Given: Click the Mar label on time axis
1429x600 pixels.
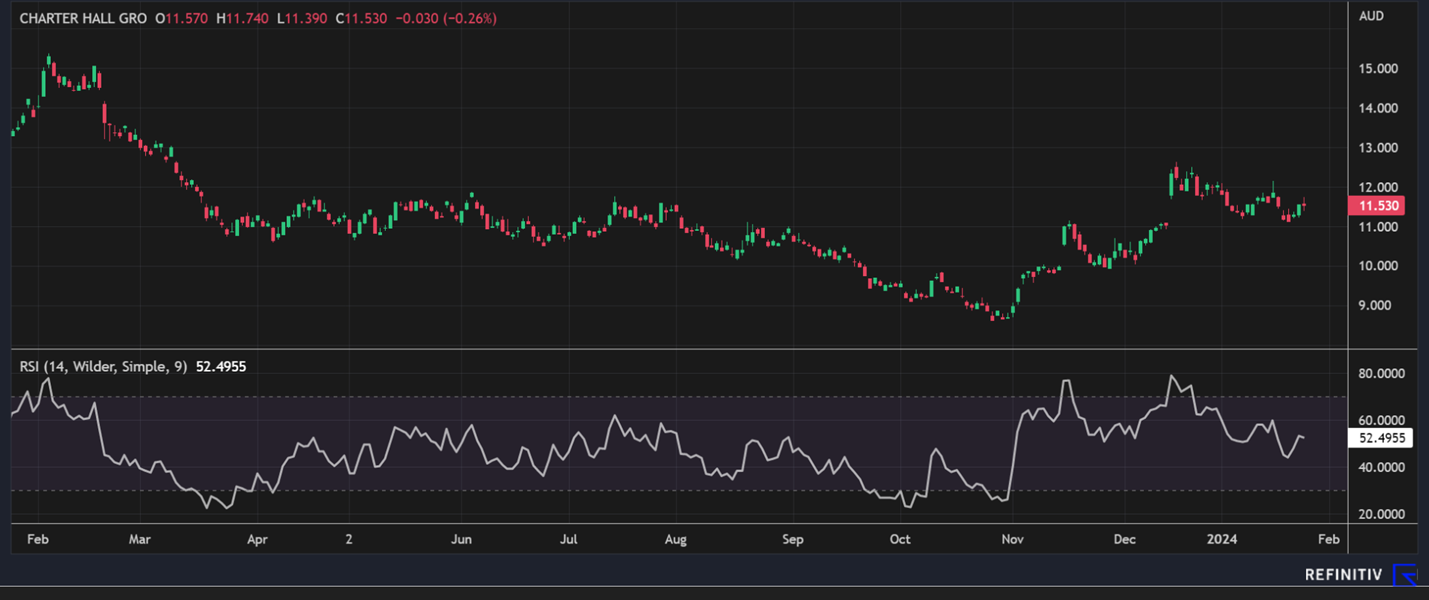Looking at the screenshot, I should coord(139,539).
